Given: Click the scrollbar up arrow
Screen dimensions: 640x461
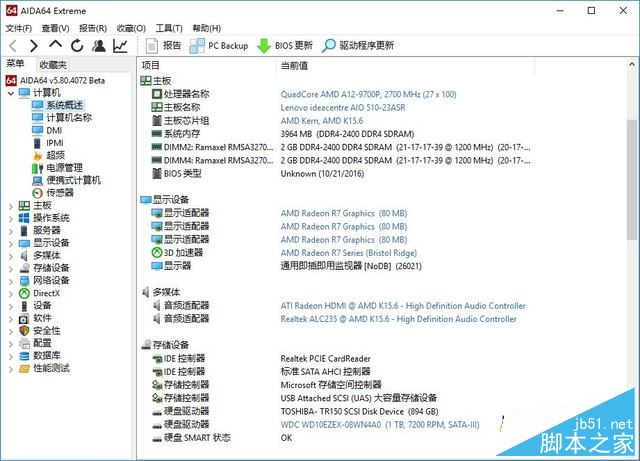Looking at the screenshot, I should click(x=632, y=64).
